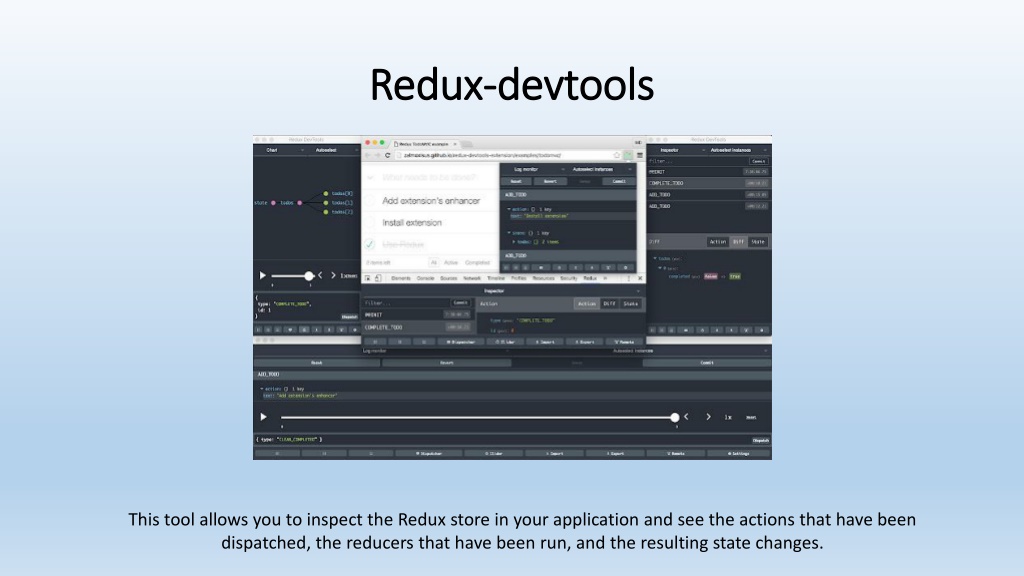Viewport: 1024px width, 576px height.
Task: Expand the todos node under state in popup
Action: [514, 242]
